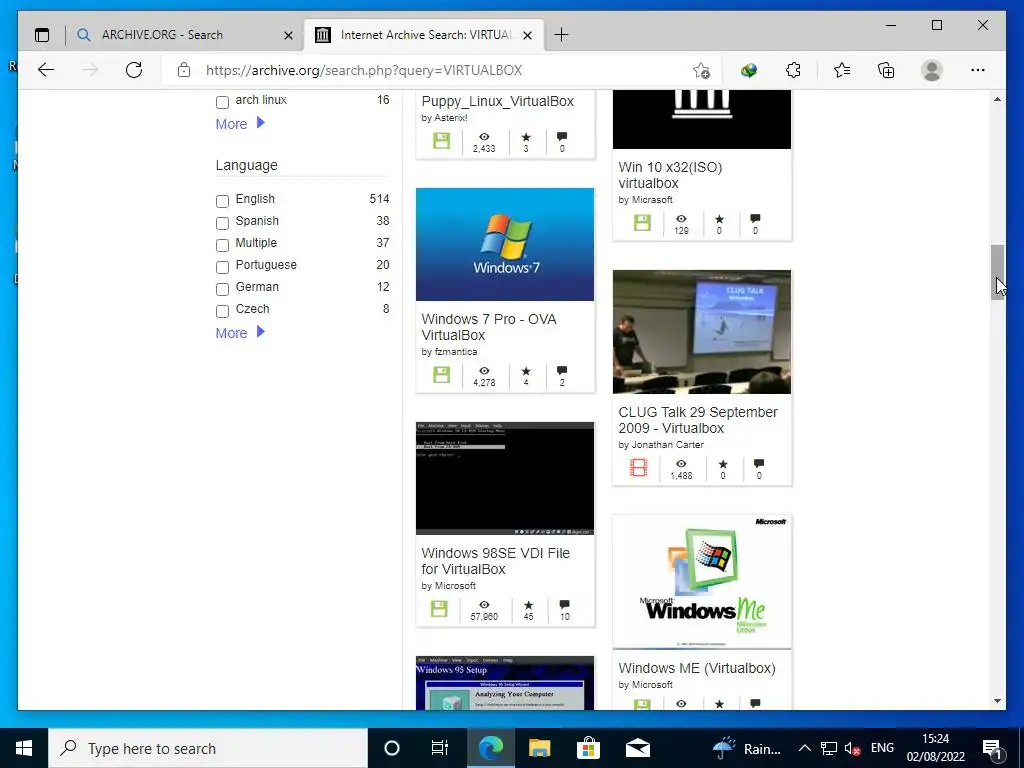Viewport: 1024px width, 768px height.
Task: Click the movie film icon on CLUG Talk card
Action: pos(639,468)
